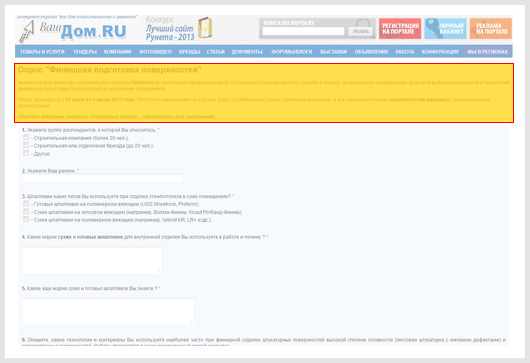
Task: Open Регистрация на портале red button
Action: (x=400, y=28)
